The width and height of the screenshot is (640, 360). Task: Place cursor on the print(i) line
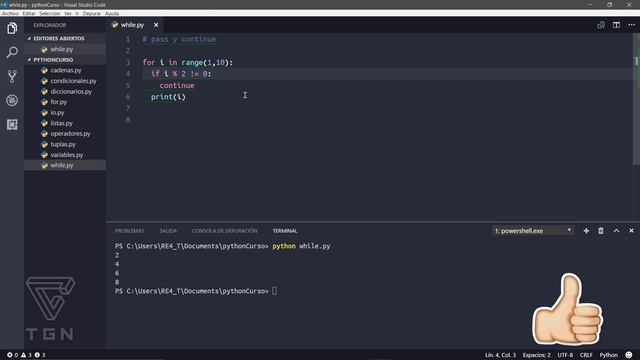pyautogui.click(x=168, y=97)
